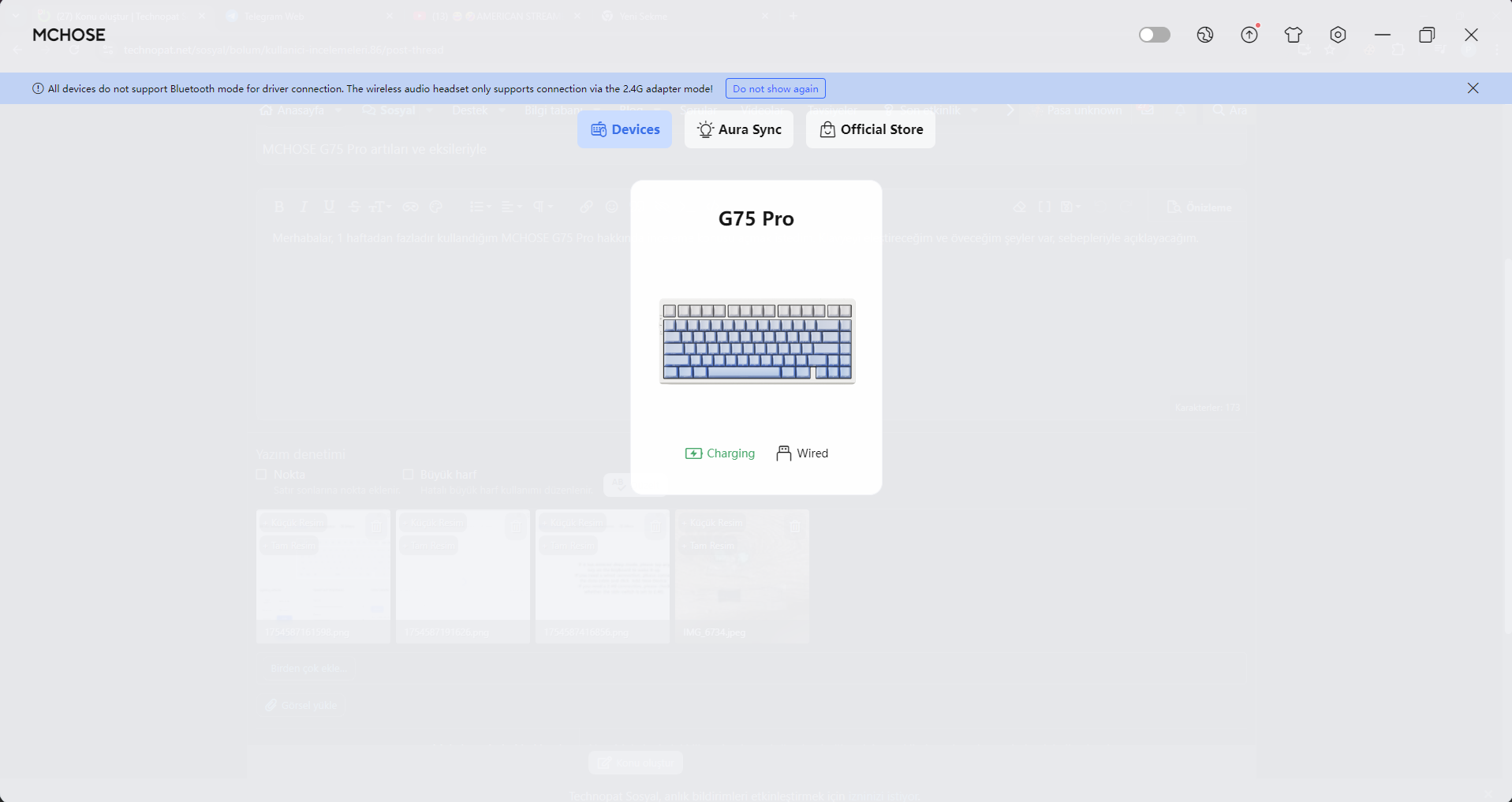Click the Bluetooth mode notice message text

[380, 89]
